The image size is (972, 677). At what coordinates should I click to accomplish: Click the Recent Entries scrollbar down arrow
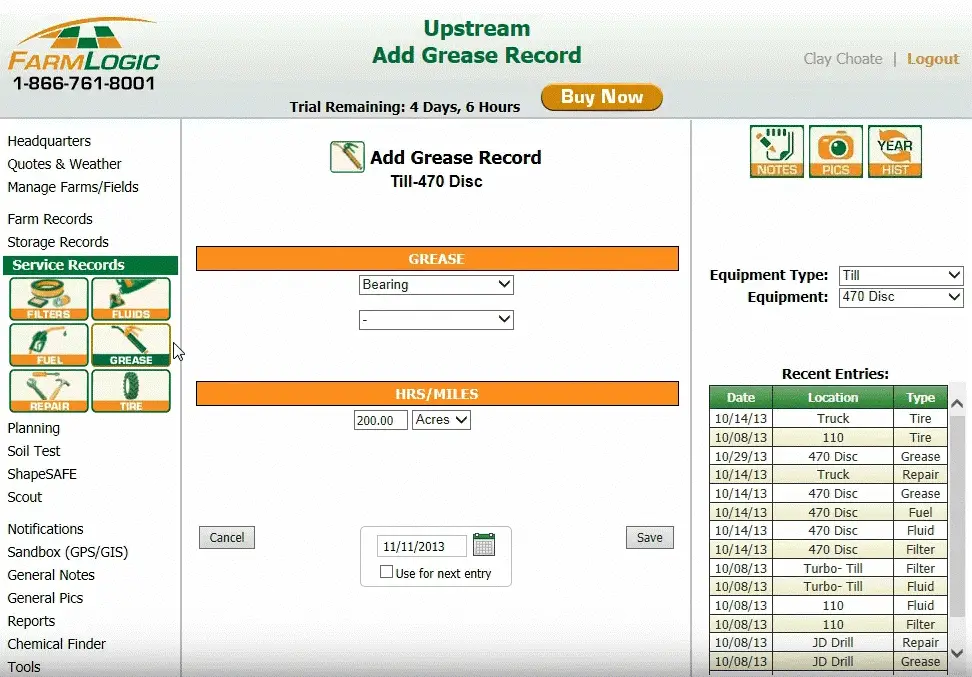point(957,653)
